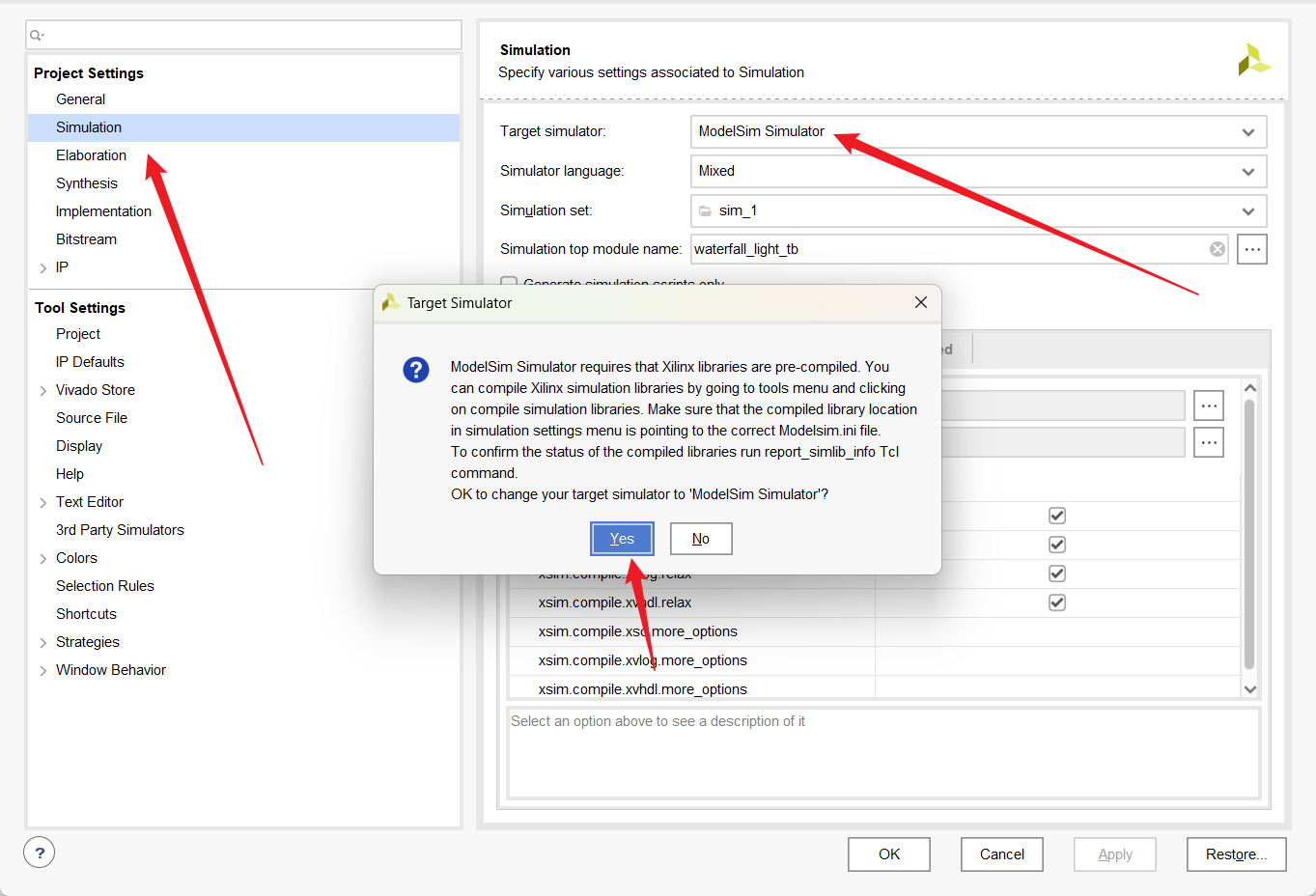
Task: Select xsim.compile.xvlog.more_options row
Action: 875,660
